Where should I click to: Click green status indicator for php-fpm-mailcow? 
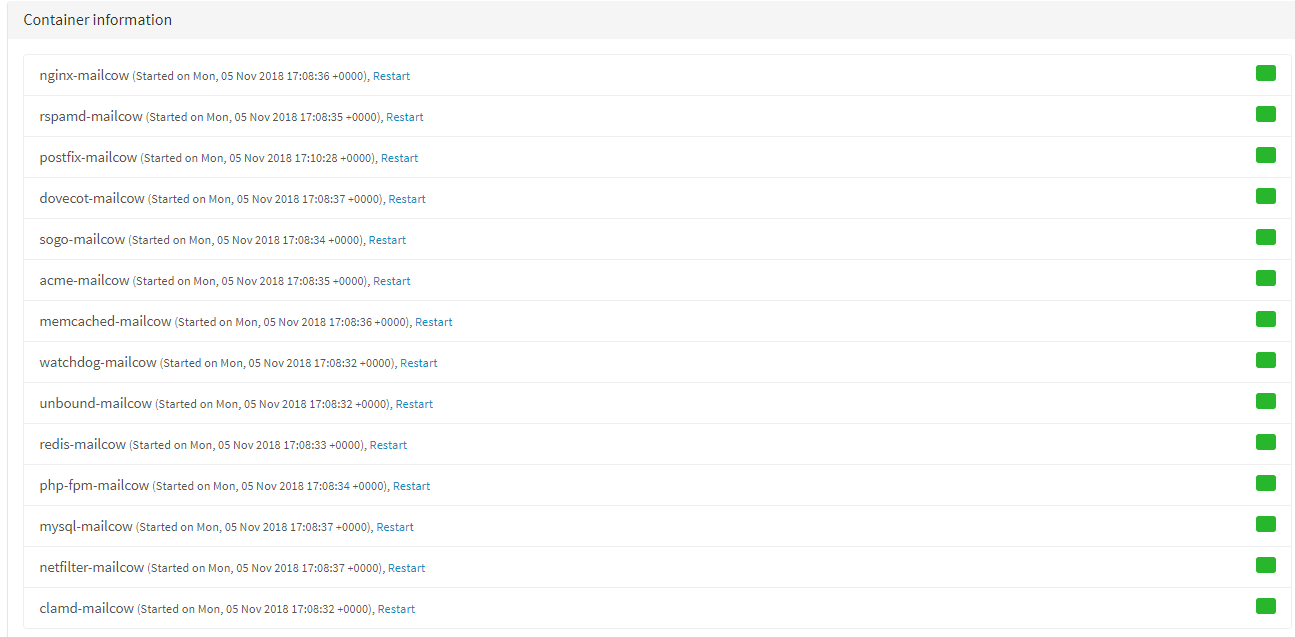[x=1266, y=483]
